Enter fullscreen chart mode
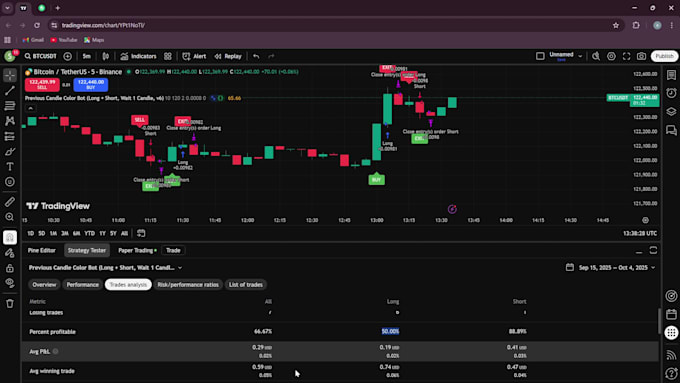The image size is (680, 383). coord(626,56)
